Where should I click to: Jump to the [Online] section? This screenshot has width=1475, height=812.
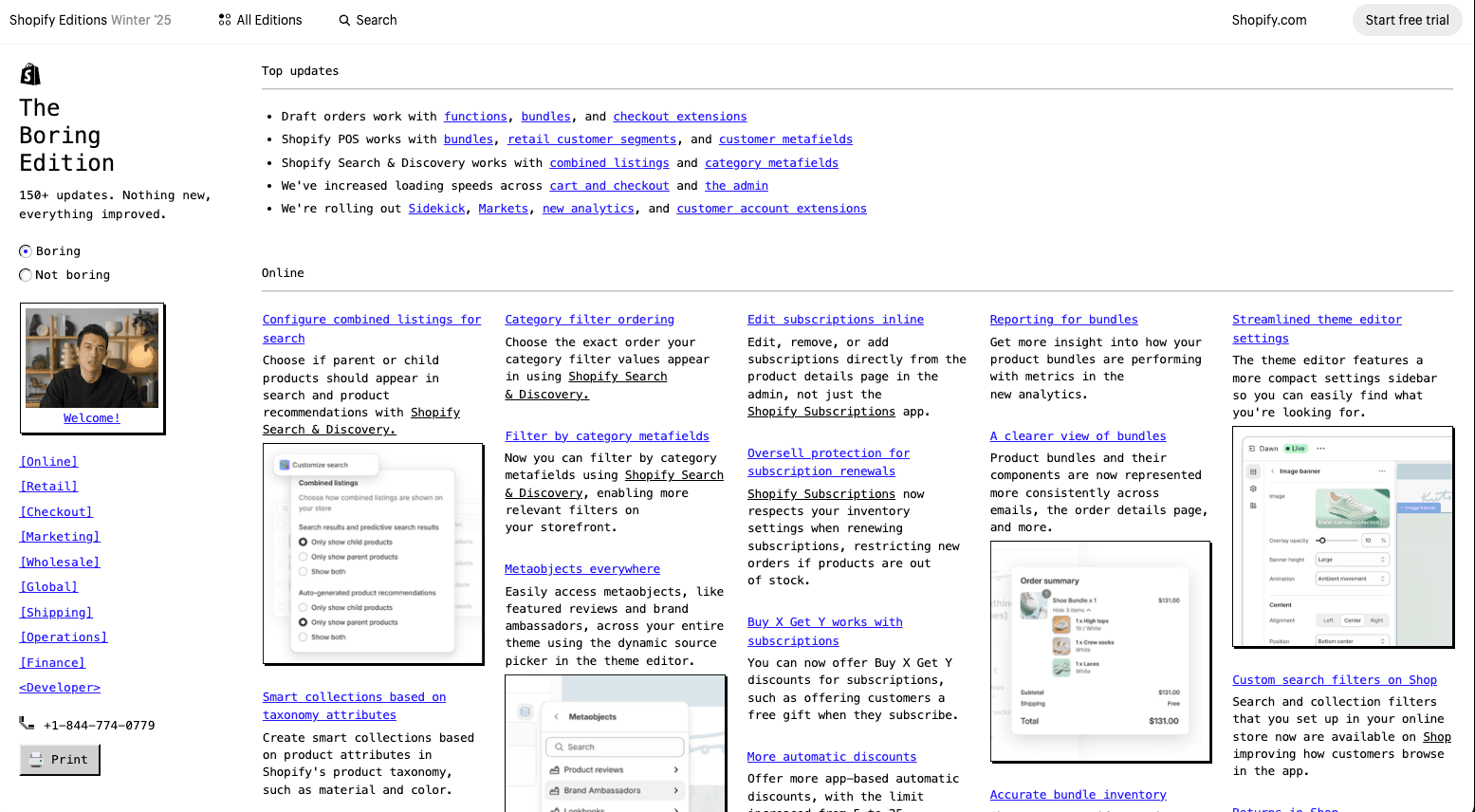pos(48,462)
